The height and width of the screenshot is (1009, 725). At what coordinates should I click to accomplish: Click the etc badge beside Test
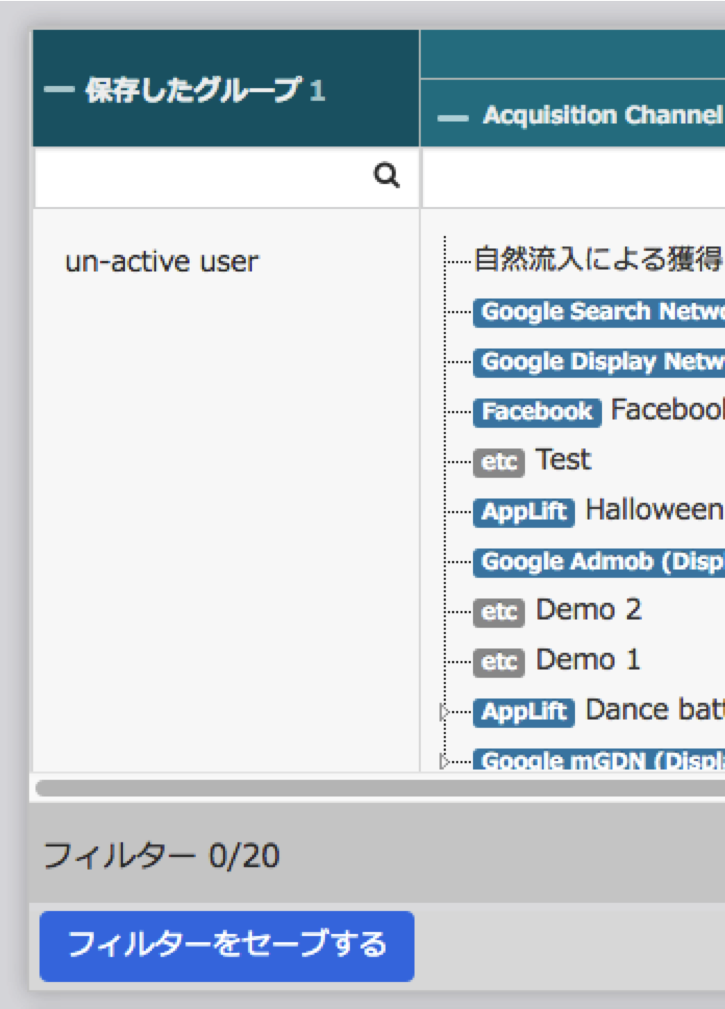click(499, 462)
